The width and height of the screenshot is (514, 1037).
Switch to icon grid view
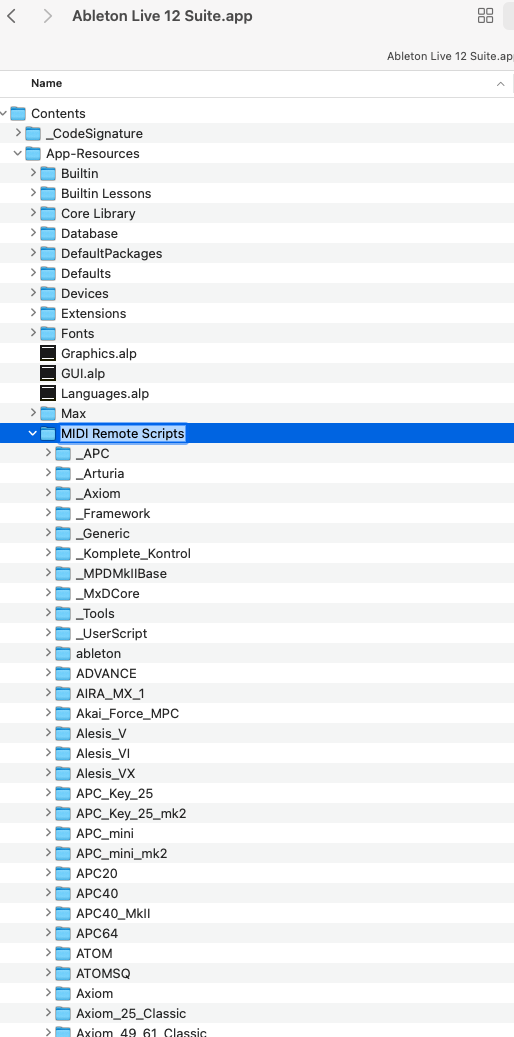click(x=486, y=16)
